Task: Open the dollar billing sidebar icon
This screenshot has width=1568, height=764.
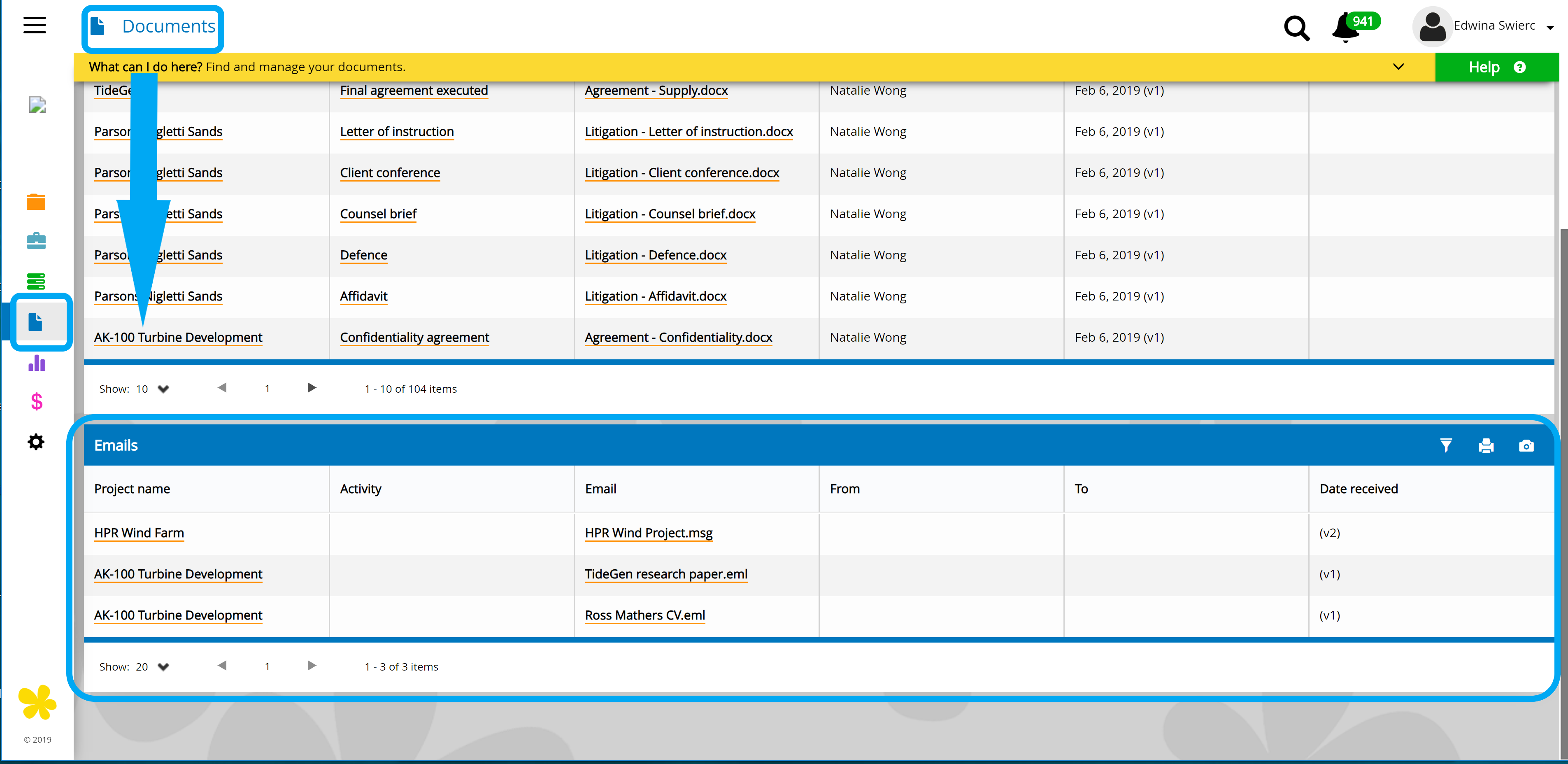Action: (x=37, y=402)
